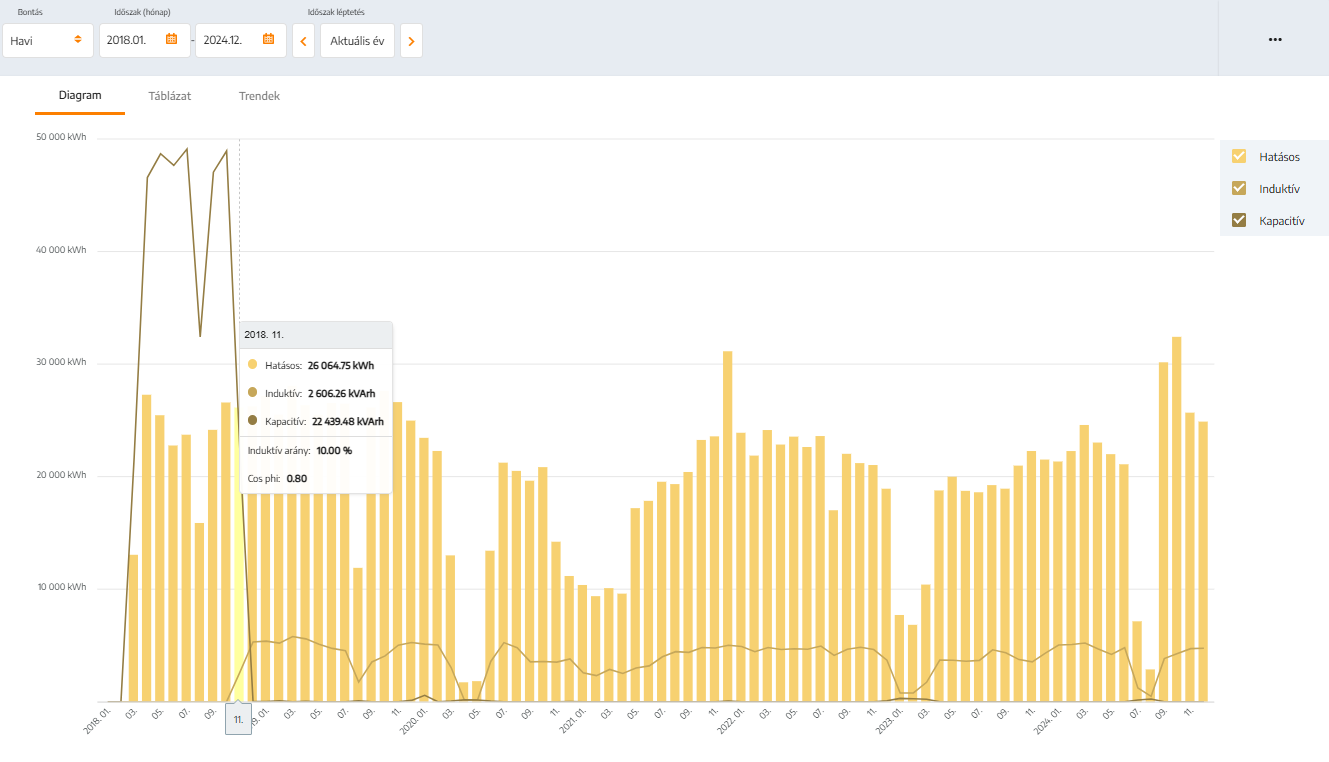The image size is (1329, 762).
Task: Go to previous period with left arrow
Action: [303, 41]
